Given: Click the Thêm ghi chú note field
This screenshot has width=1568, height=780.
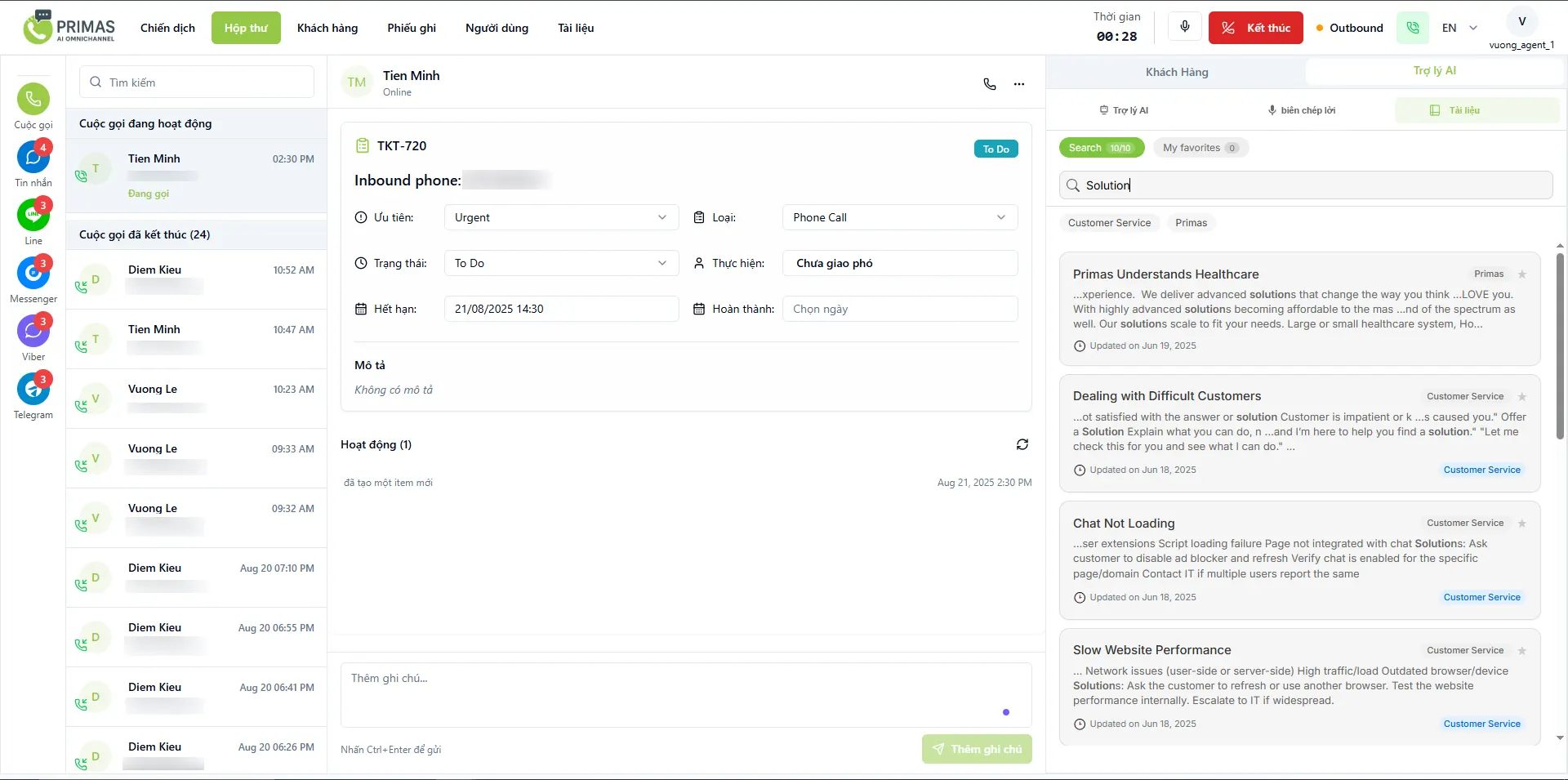Looking at the screenshot, I should point(685,694).
